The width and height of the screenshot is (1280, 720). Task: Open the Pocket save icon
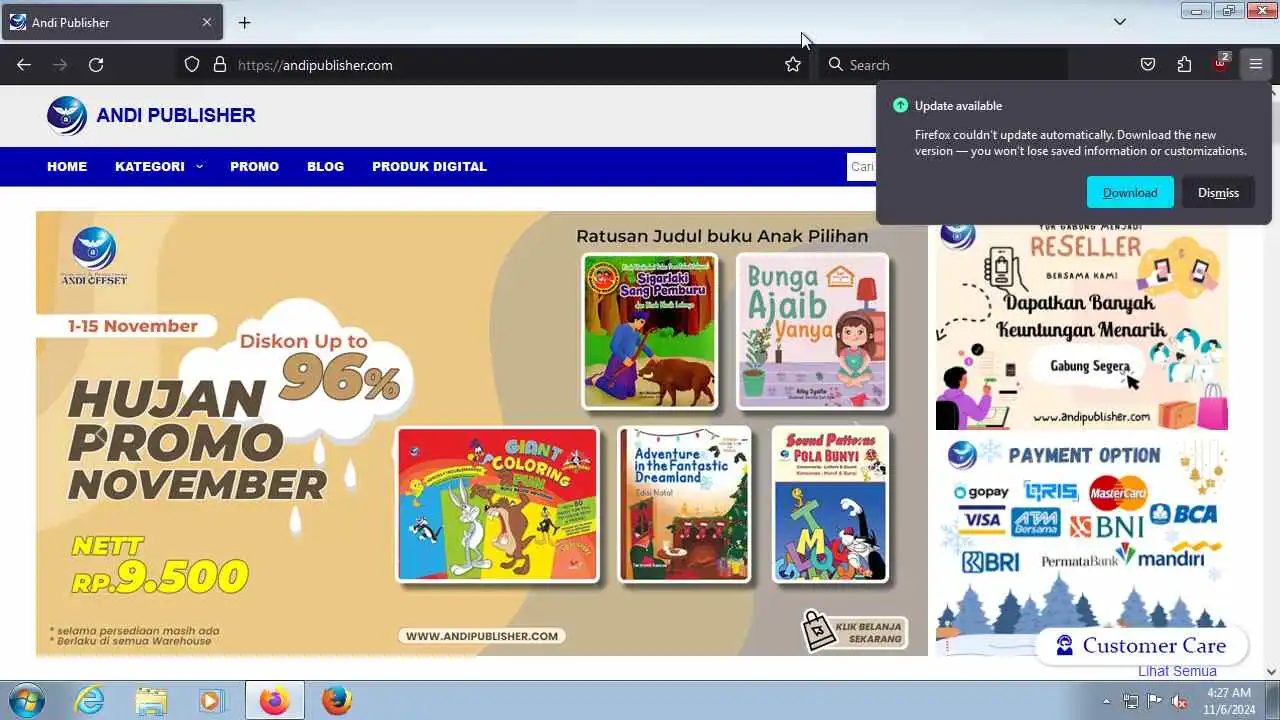tap(1148, 65)
